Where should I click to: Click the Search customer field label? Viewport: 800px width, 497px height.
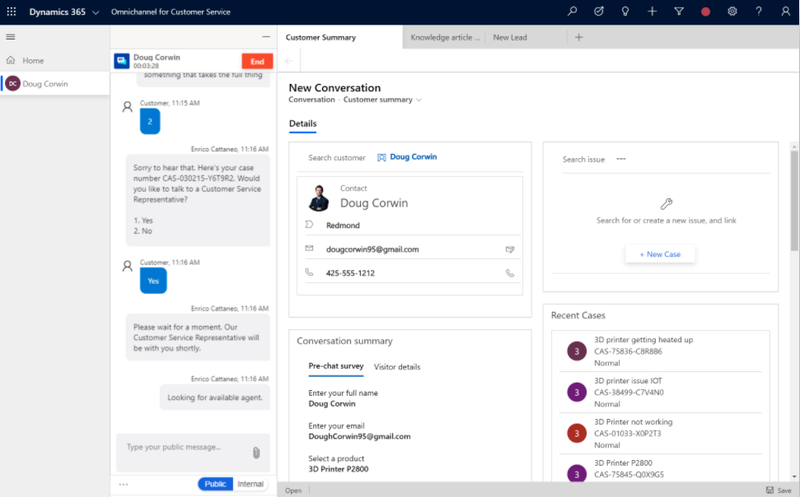pyautogui.click(x=337, y=158)
